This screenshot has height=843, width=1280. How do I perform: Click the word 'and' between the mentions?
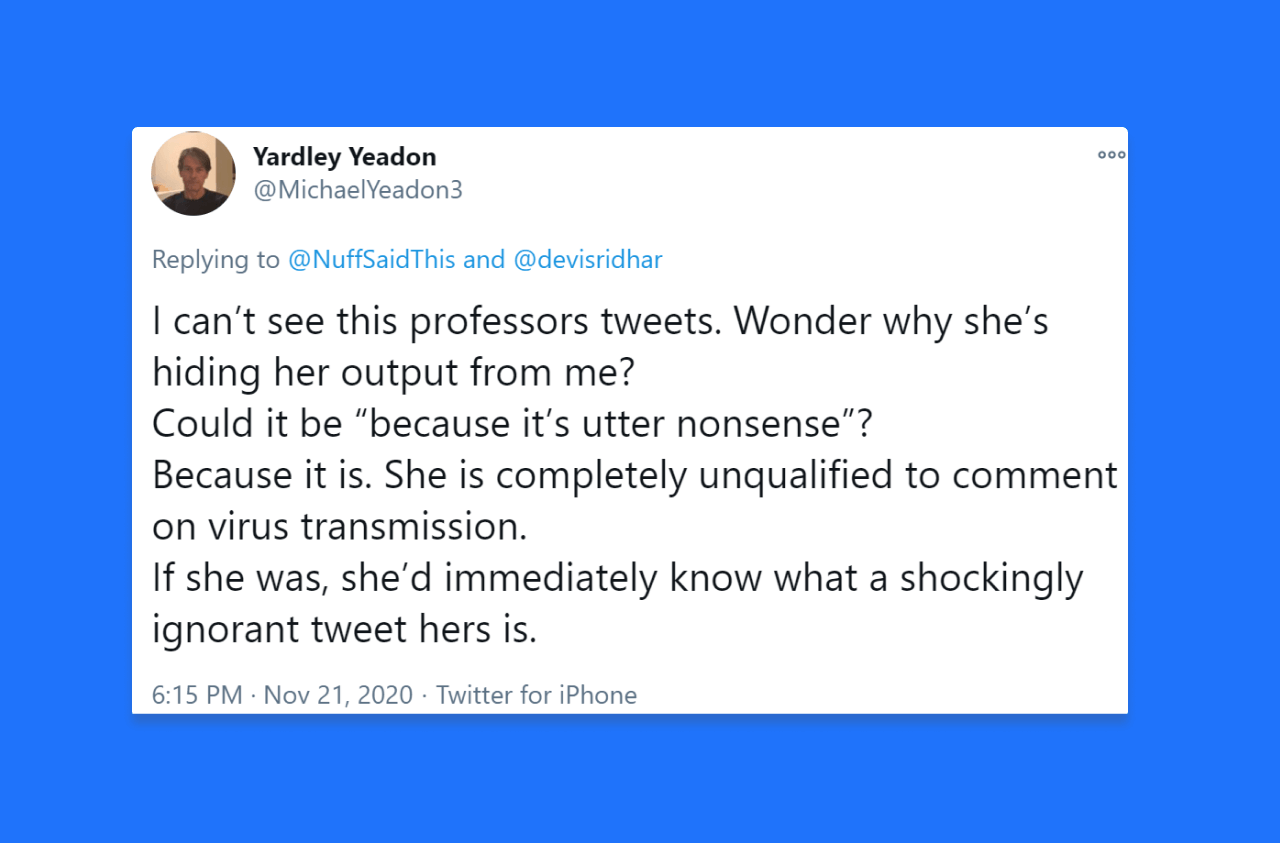coord(484,260)
